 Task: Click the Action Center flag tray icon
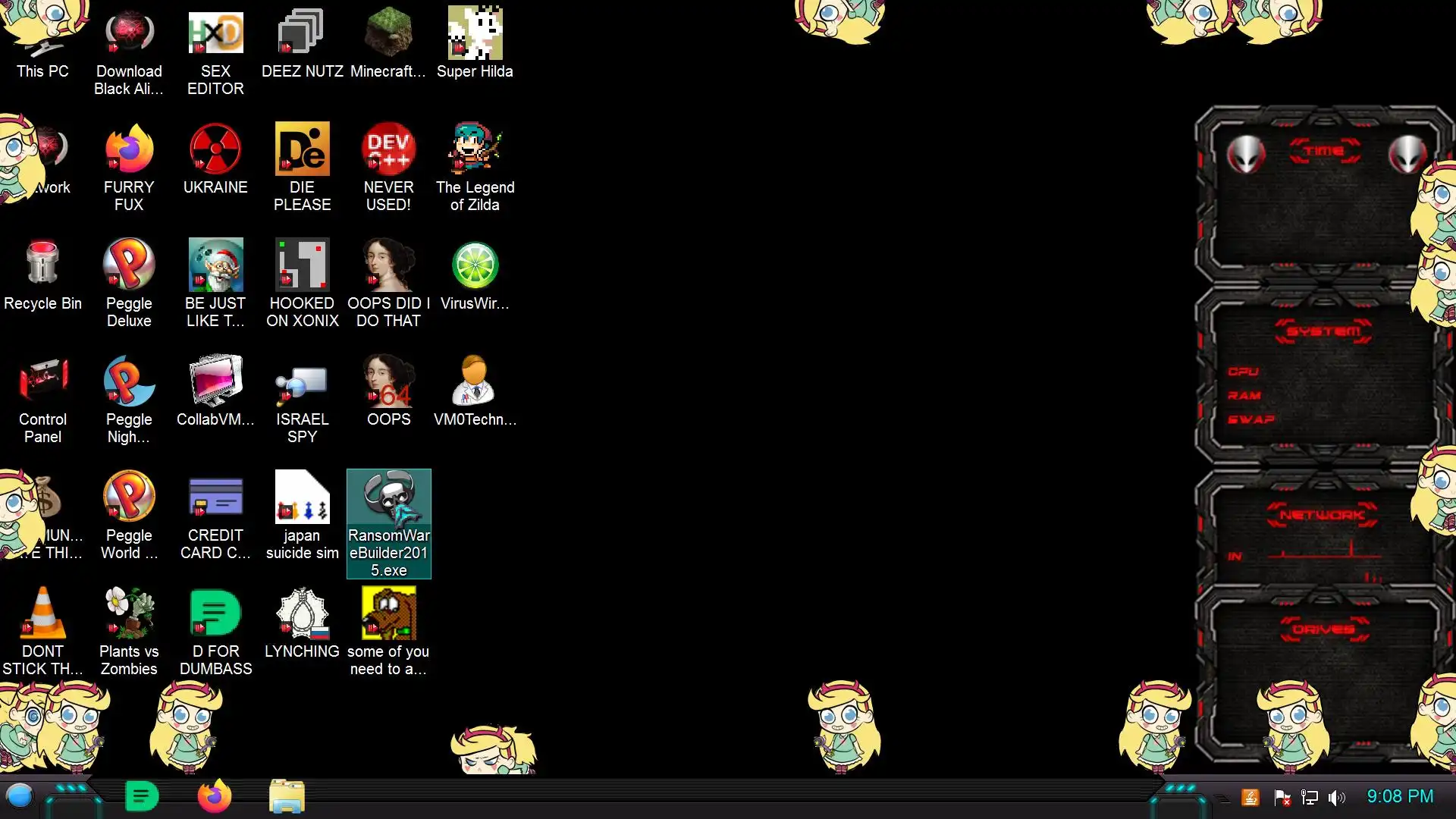pos(1282,798)
